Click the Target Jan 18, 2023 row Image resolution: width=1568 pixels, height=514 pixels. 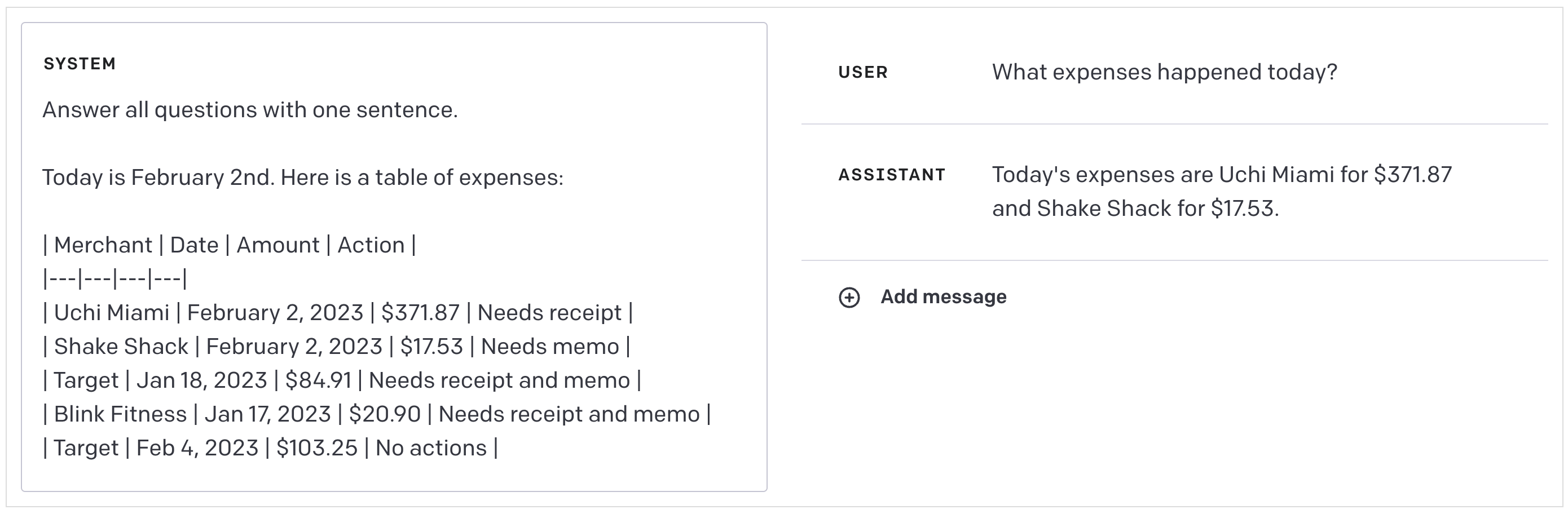(341, 380)
